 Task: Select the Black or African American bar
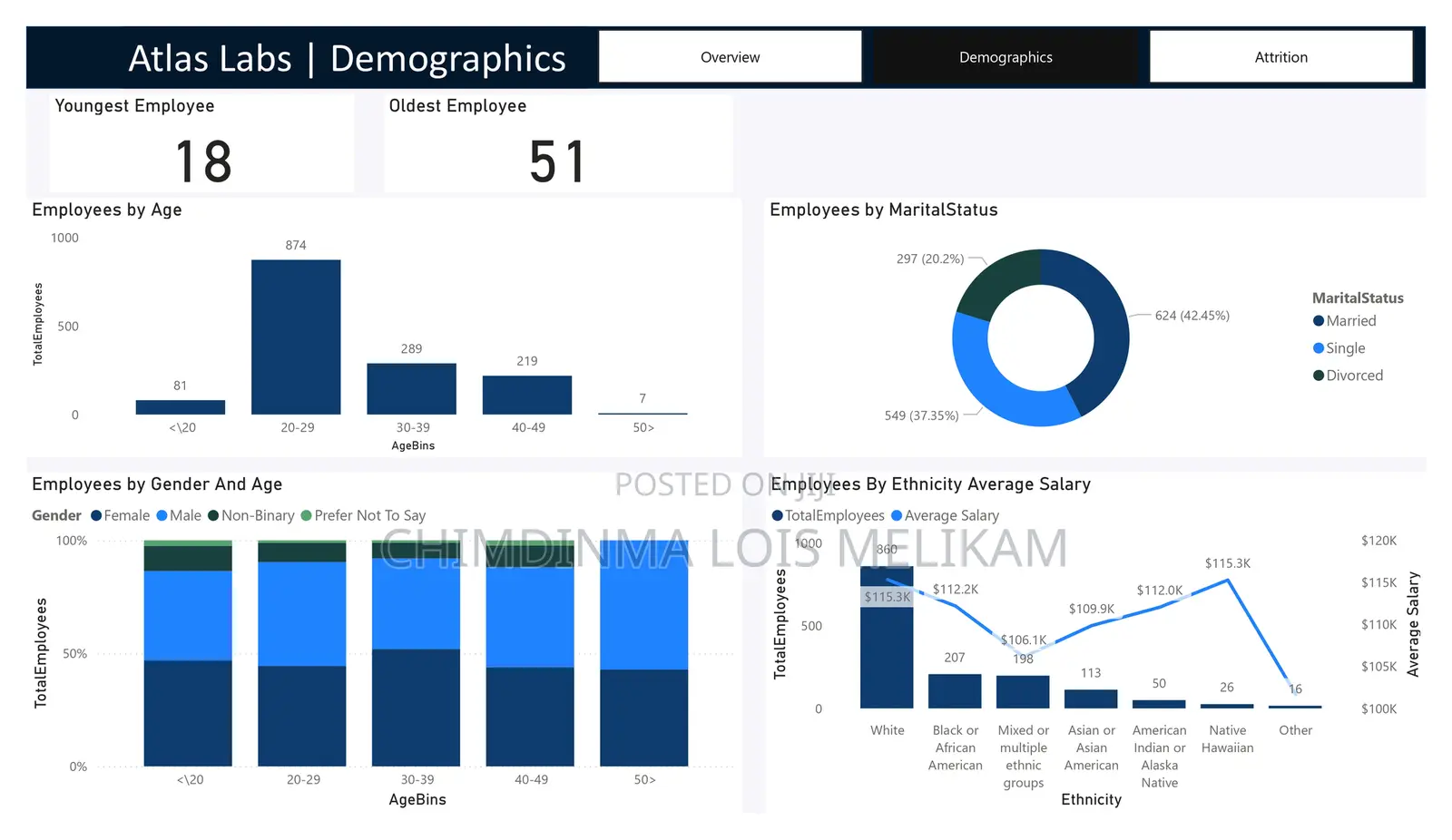(955, 691)
